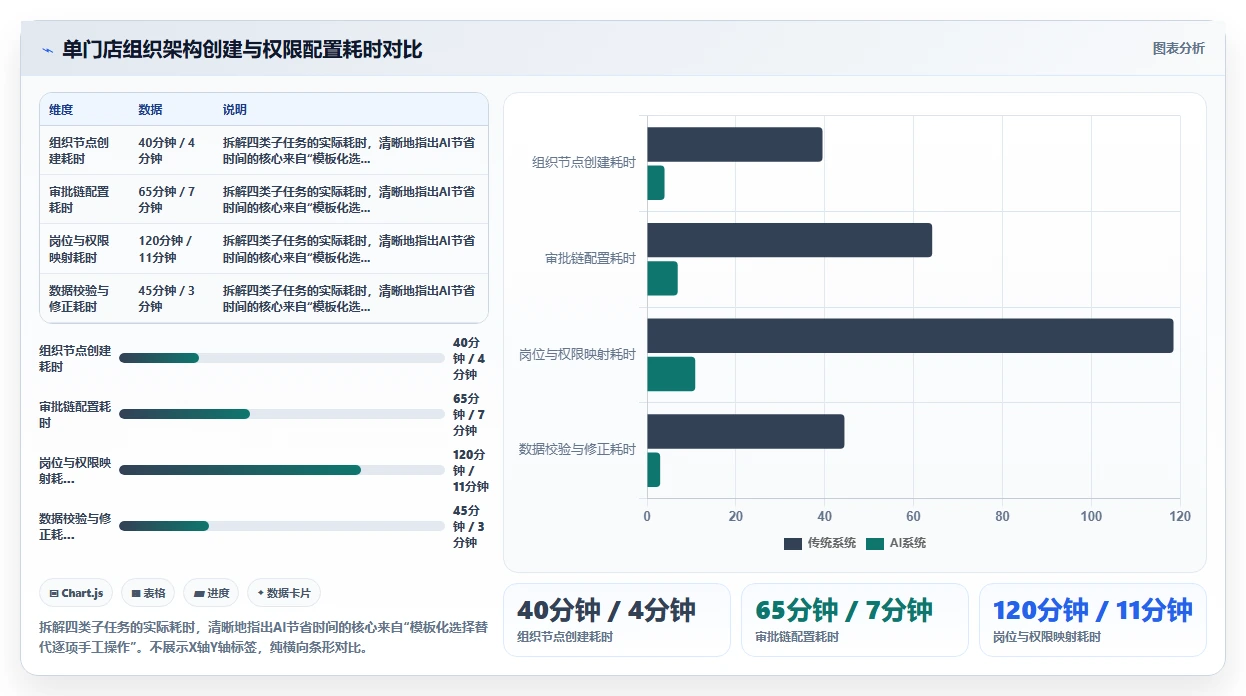
Task: Open the 65分钟 / 7分钟 data card
Action: (x=855, y=620)
